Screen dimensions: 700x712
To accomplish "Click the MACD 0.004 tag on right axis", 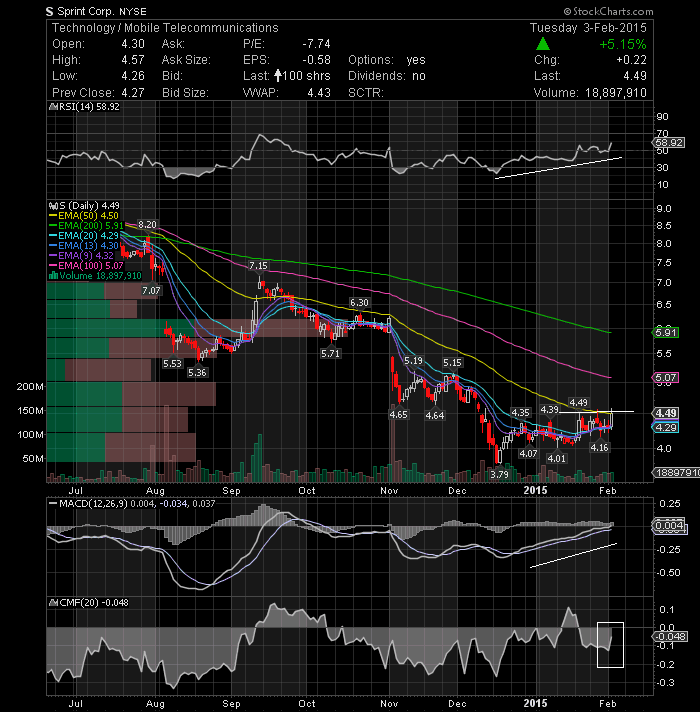I will 669,525.
